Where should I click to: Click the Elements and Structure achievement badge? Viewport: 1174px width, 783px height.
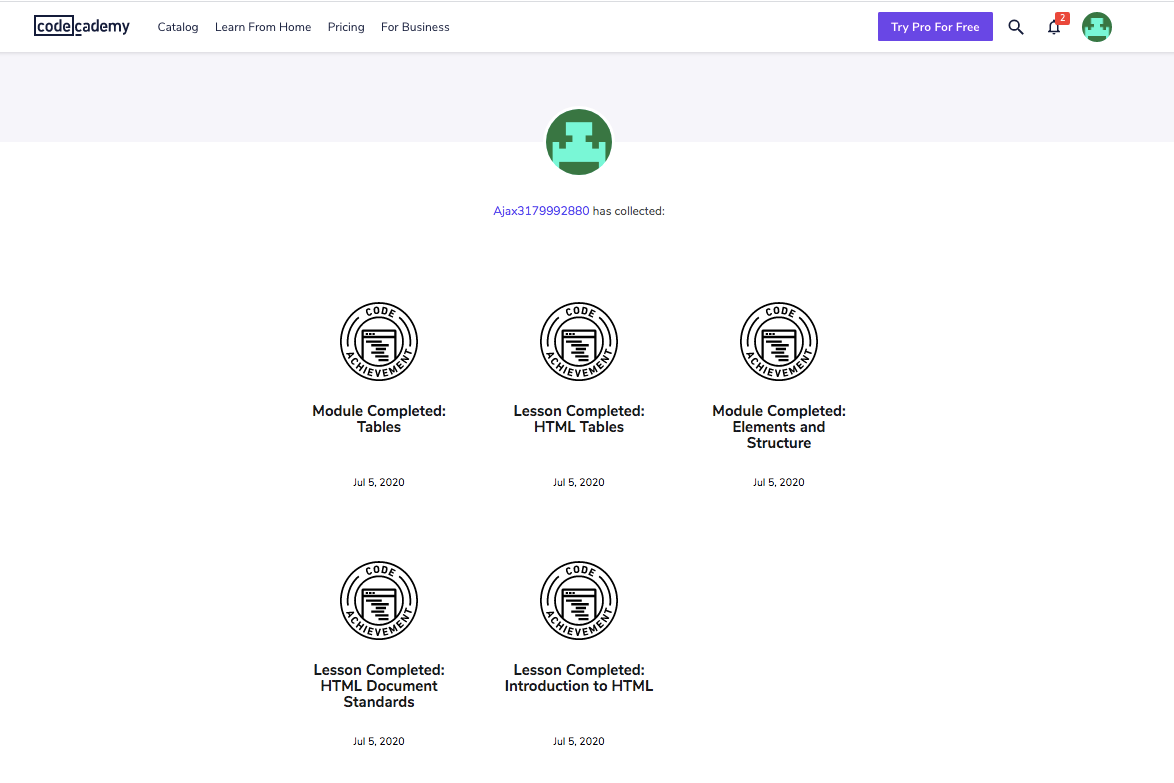pyautogui.click(x=779, y=341)
